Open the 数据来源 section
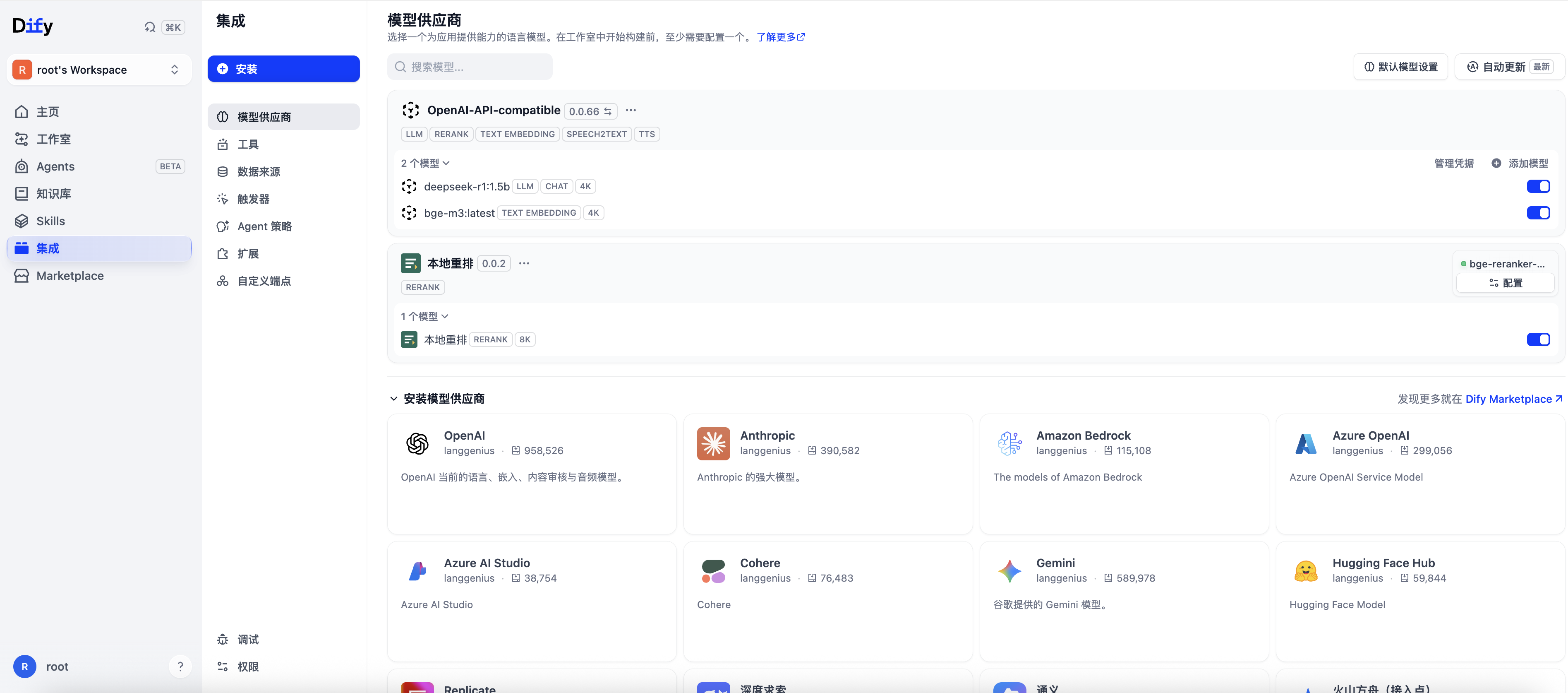The height and width of the screenshot is (693, 1568). pyautogui.click(x=284, y=171)
